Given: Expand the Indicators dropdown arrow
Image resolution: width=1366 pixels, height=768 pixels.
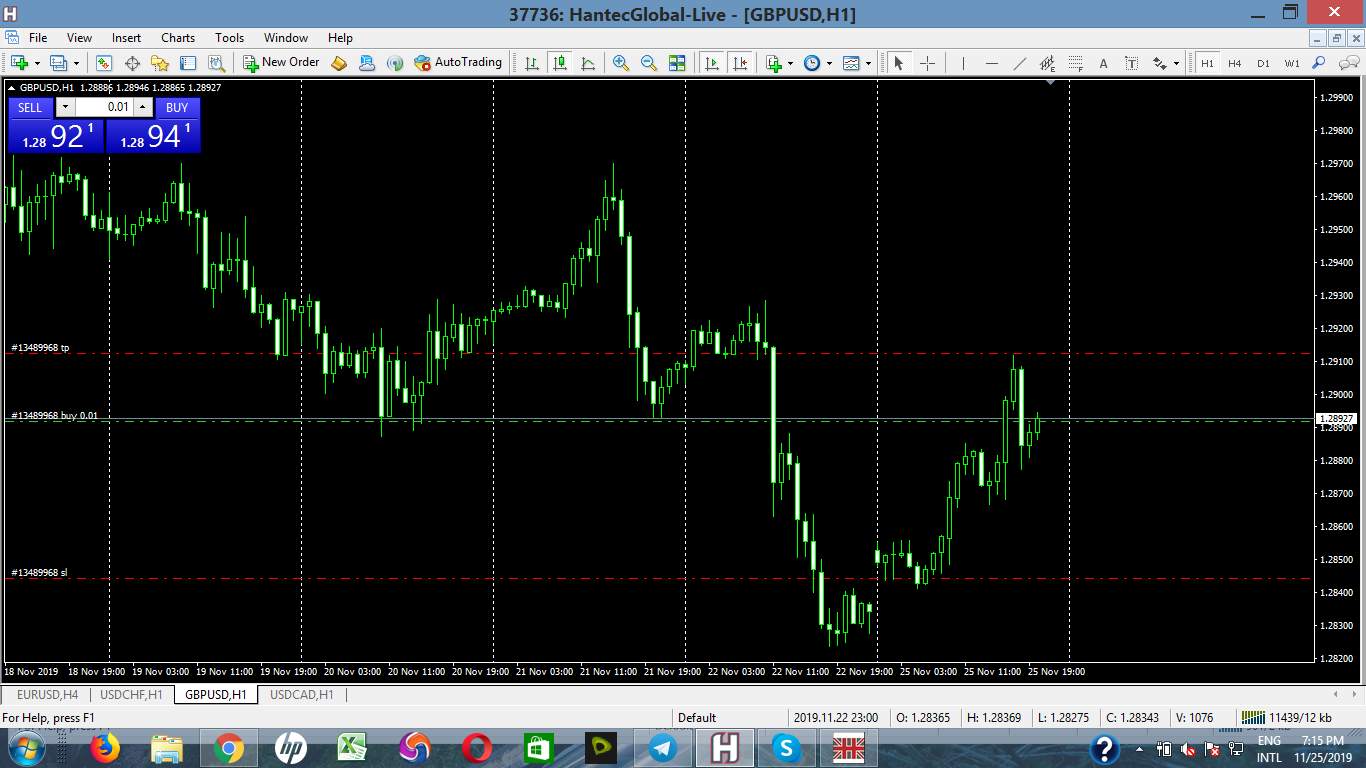Looking at the screenshot, I should (790, 63).
